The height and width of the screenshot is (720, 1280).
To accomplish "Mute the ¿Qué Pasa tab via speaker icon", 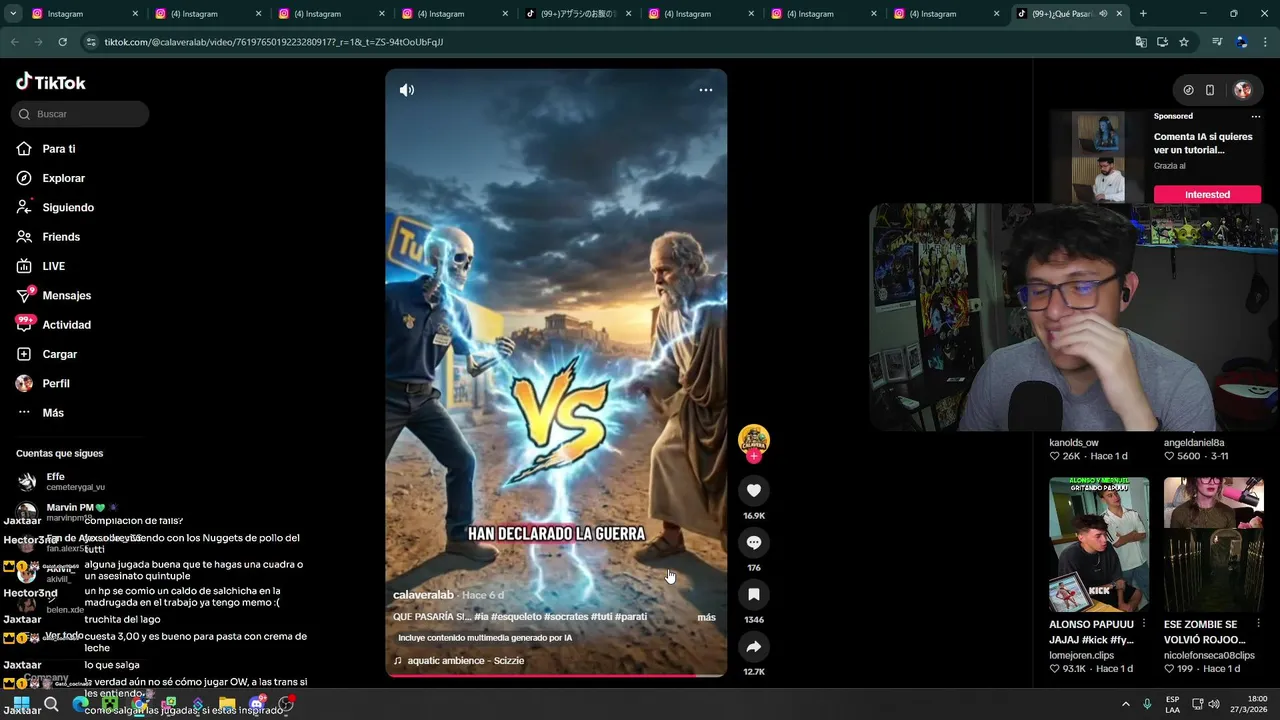I will [x=1103, y=14].
